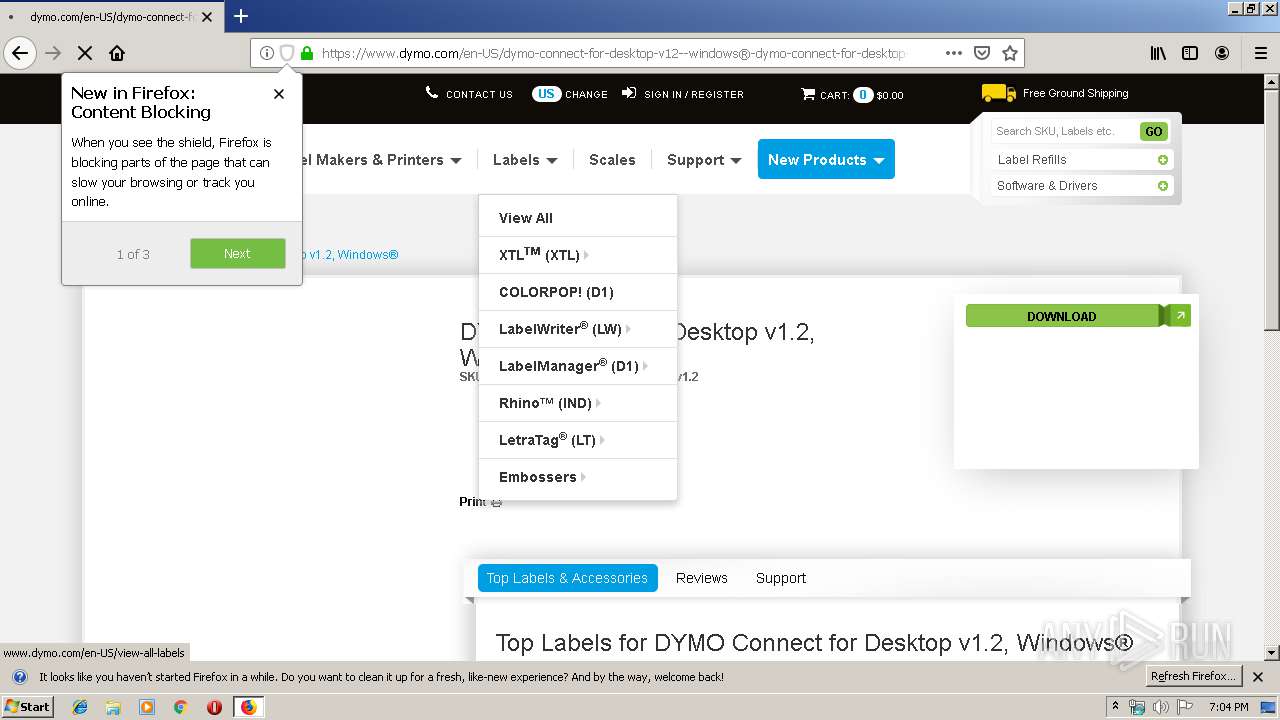The width and height of the screenshot is (1280, 720).
Task: Click the green DOWNLOAD button
Action: [1062, 316]
